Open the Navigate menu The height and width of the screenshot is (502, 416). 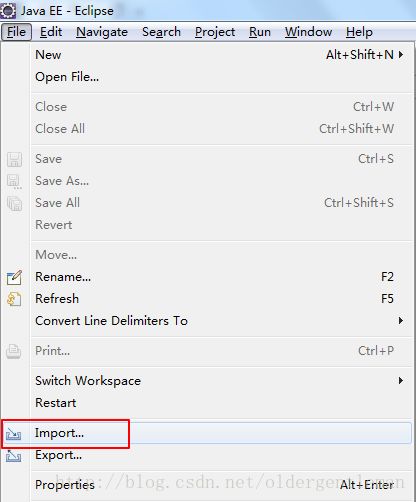click(x=102, y=32)
